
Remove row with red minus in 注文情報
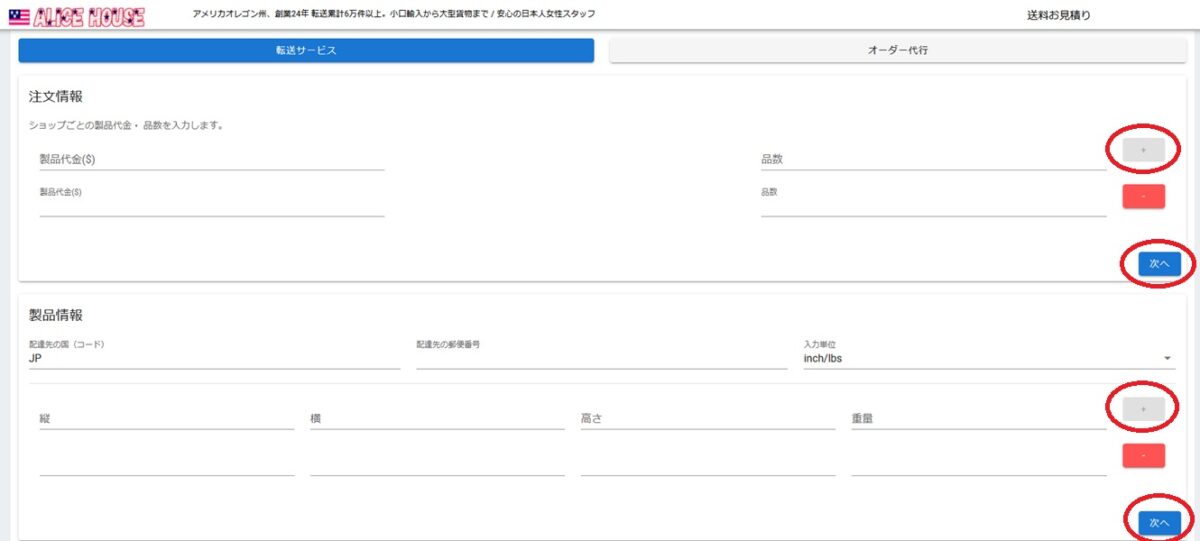(x=1143, y=196)
